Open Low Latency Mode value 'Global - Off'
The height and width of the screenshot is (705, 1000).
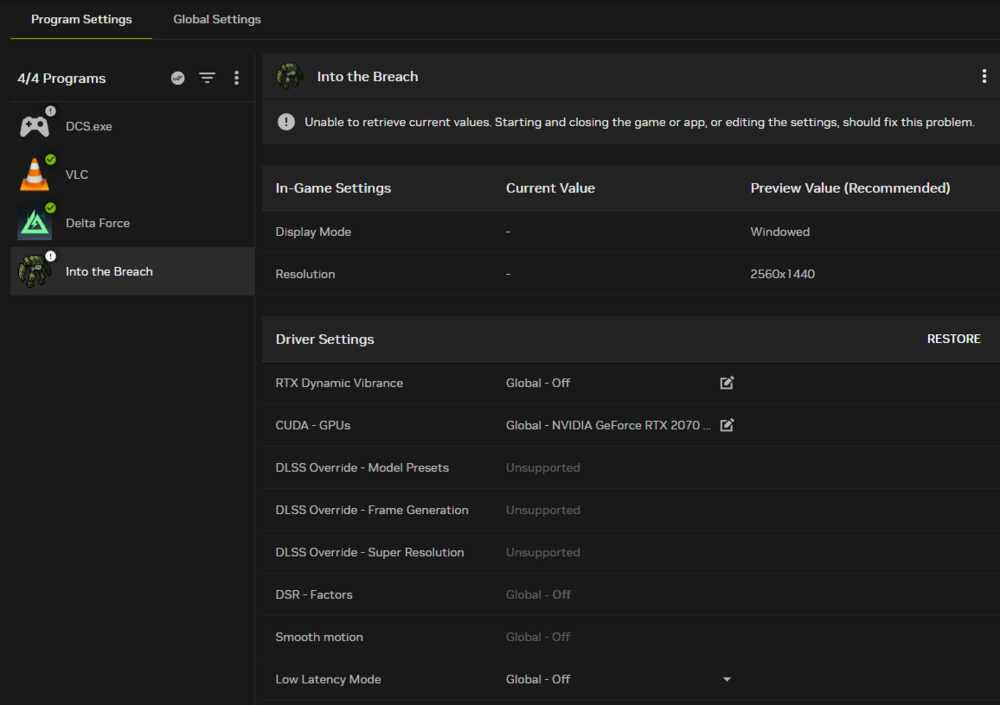click(x=538, y=679)
